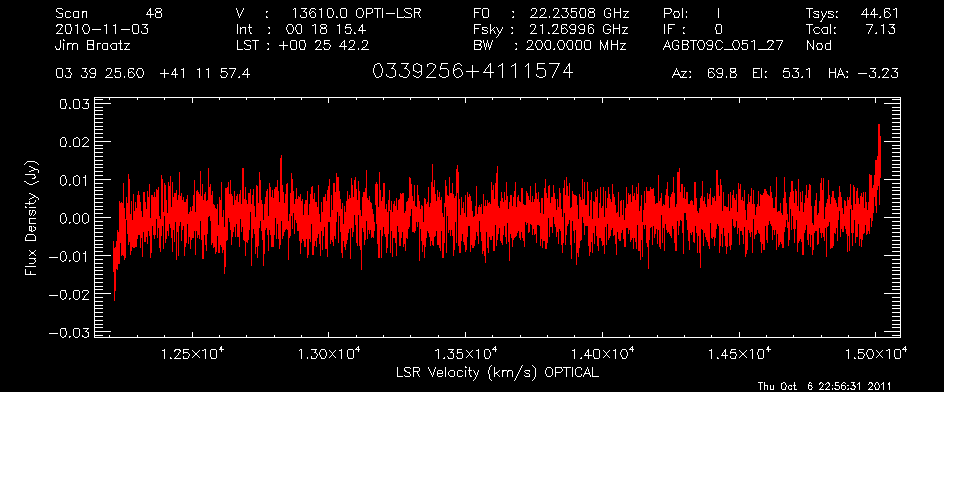Image resolution: width=962 pixels, height=490 pixels.
Task: Select velocity value 13610.0 OPTI-LSR
Action: tap(356, 13)
